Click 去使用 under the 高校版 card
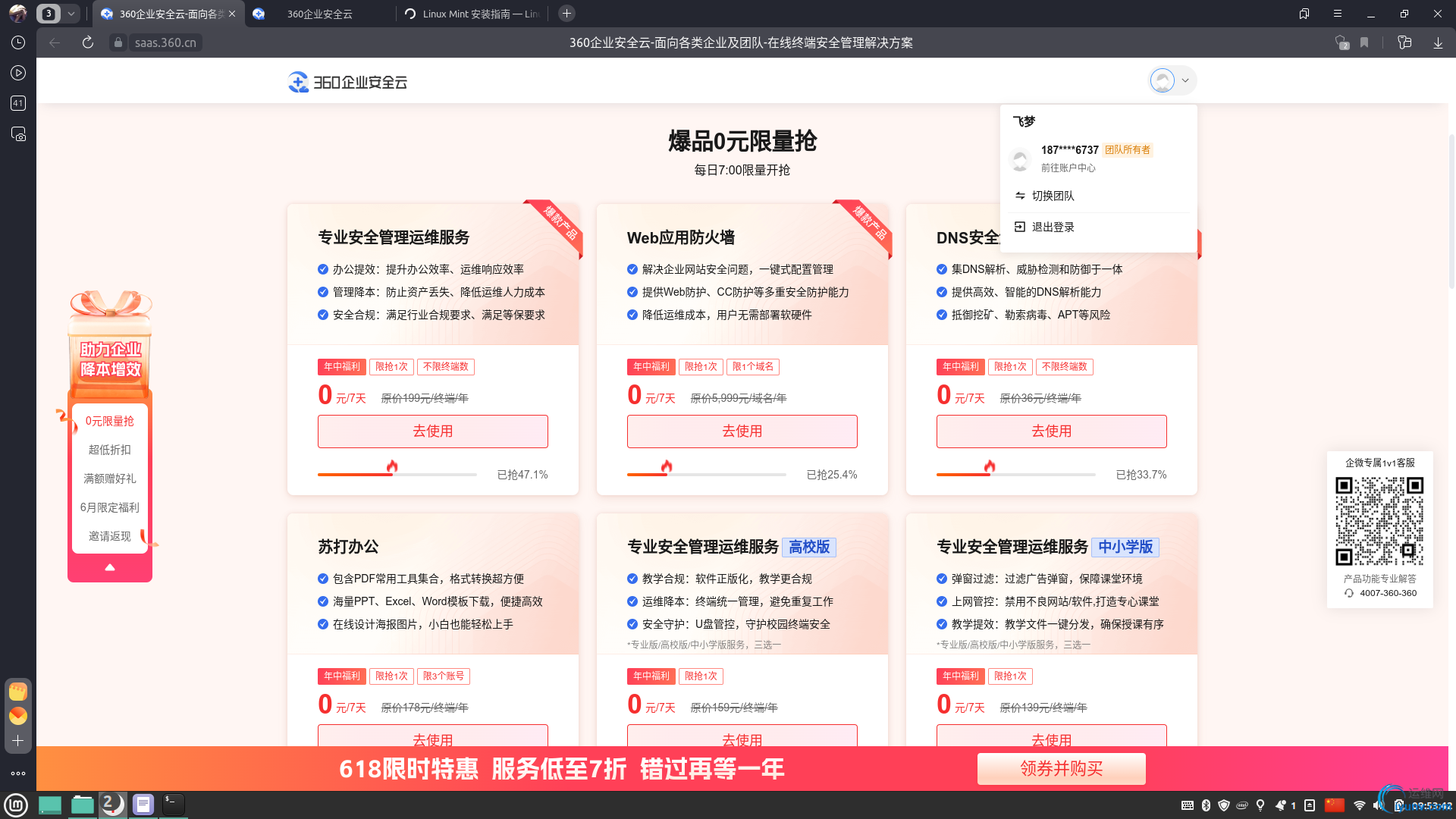Screen dimensions: 1456x819 point(742,736)
